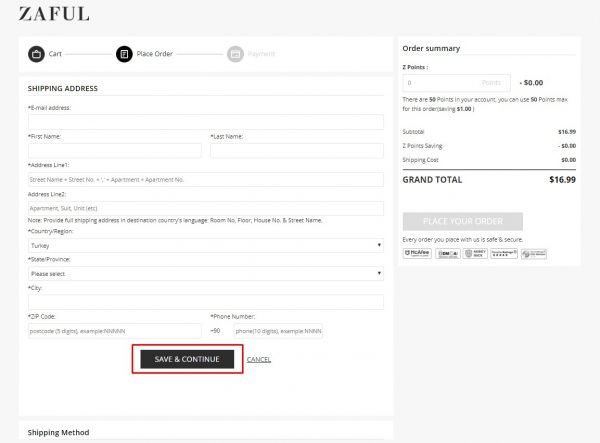Focus the Phone Number field
The height and width of the screenshot is (443, 600).
click(278, 331)
